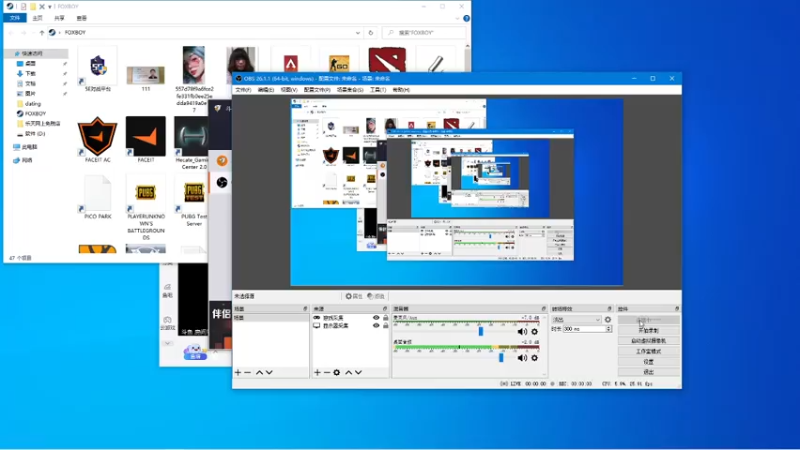
Task: Open the OBS 文件(F) menu
Action: point(243,90)
